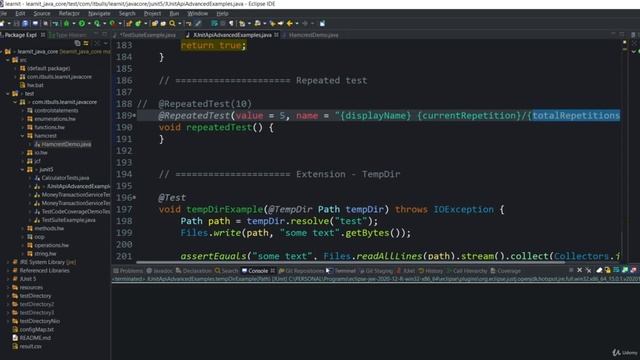Click Remove Launch X icon in Console
640x360 pixels.
pos(579,270)
